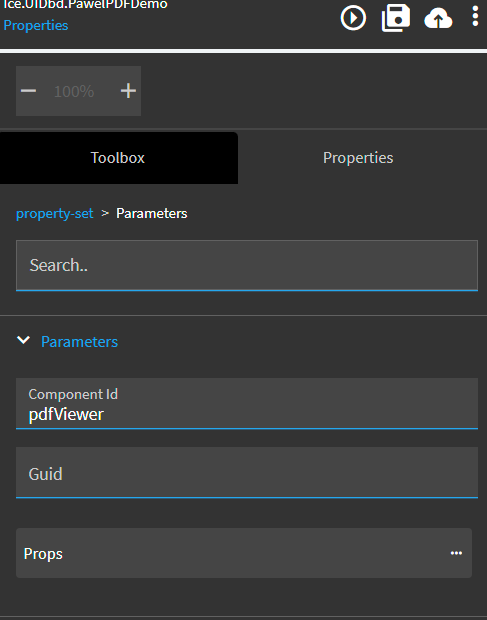Click the 100% zoom level value
This screenshot has height=620, width=487.
click(74, 92)
